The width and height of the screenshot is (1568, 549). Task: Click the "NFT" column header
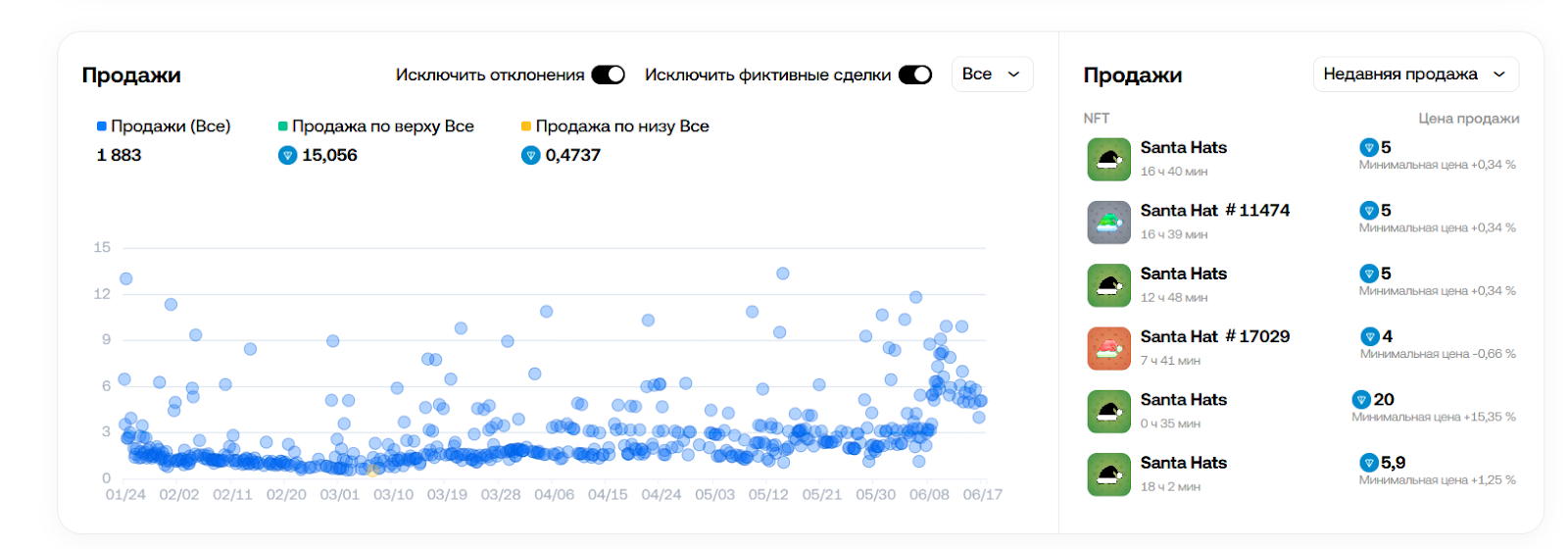tap(1097, 119)
